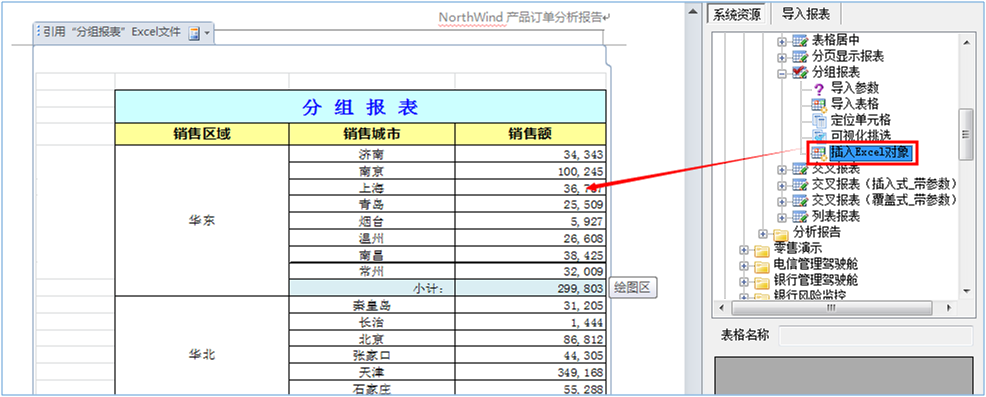Click the 列表报表 report icon

(x=800, y=216)
